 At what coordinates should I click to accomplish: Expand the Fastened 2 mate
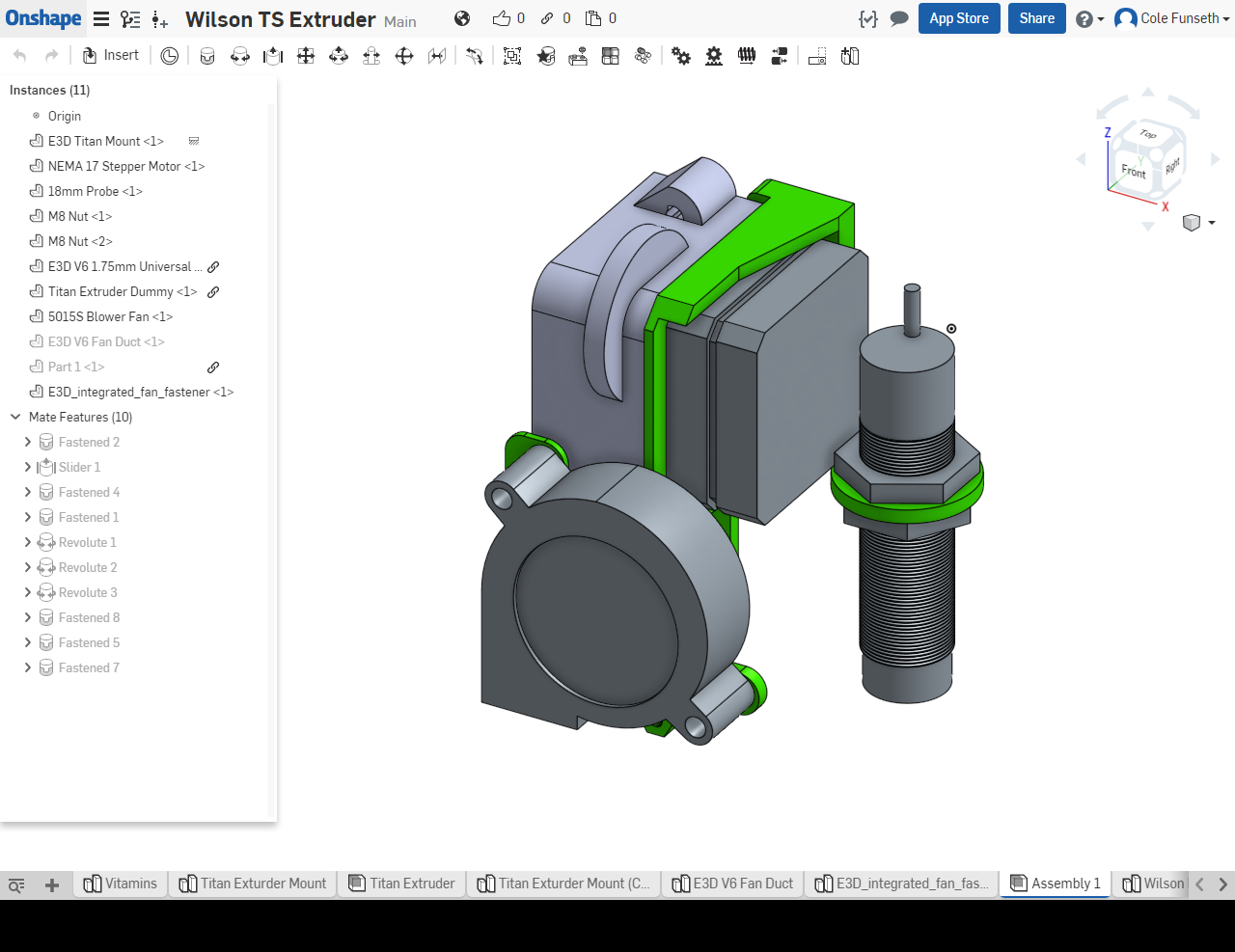pyautogui.click(x=28, y=442)
